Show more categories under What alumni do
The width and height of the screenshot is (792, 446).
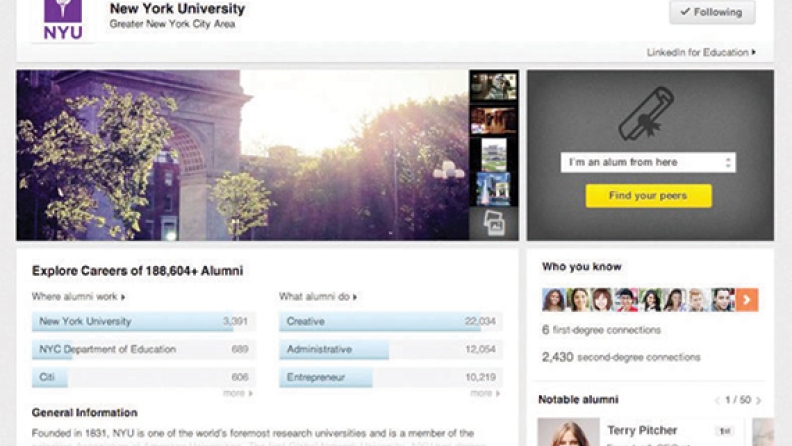click(485, 393)
